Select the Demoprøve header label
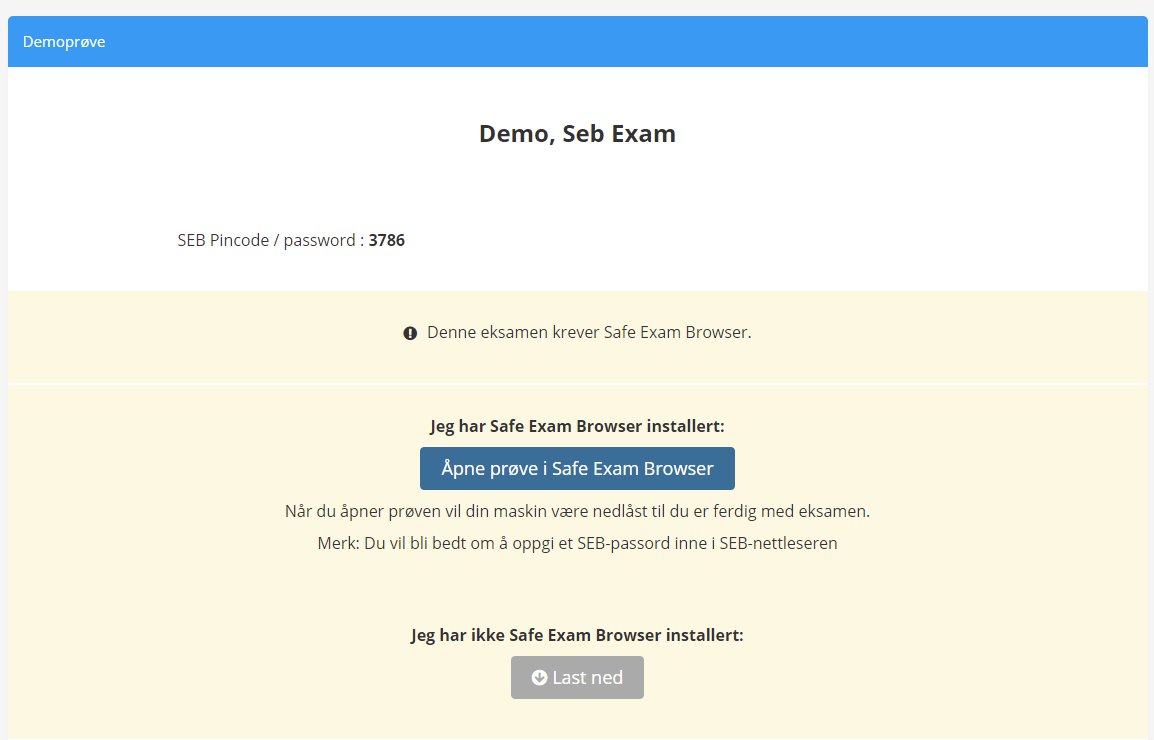 (x=64, y=42)
